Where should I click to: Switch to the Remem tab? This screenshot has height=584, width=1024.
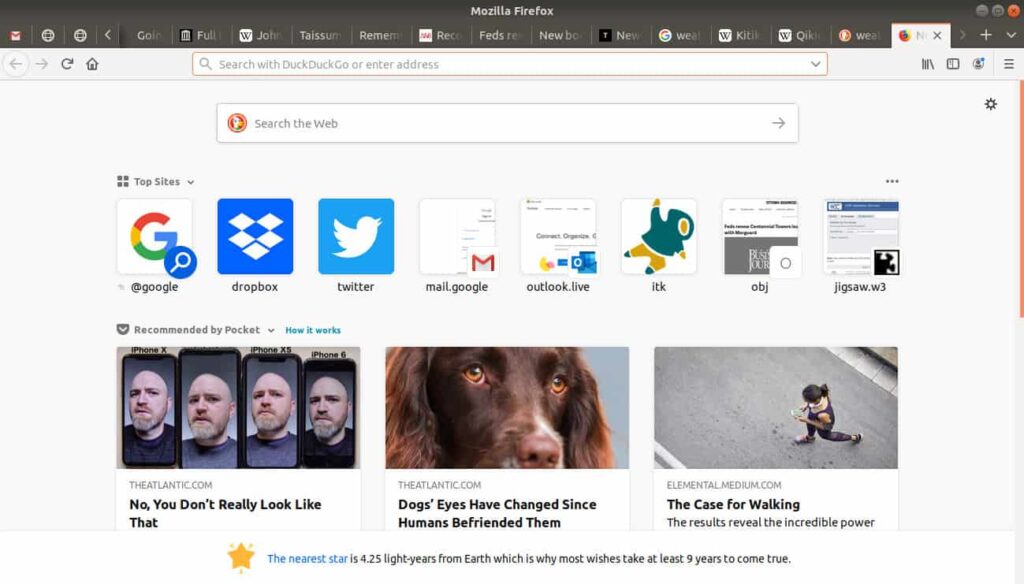(380, 35)
